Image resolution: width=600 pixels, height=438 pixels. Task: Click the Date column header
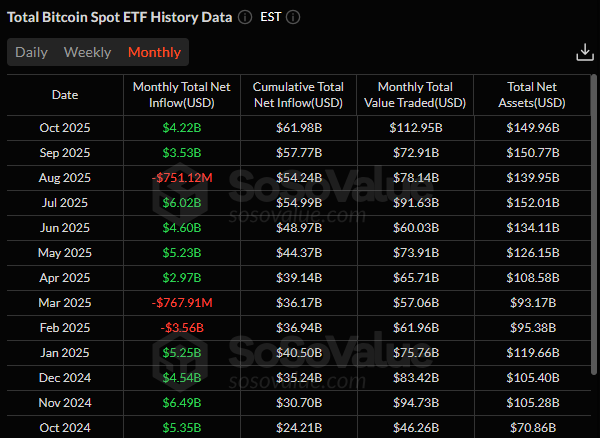[x=65, y=95]
